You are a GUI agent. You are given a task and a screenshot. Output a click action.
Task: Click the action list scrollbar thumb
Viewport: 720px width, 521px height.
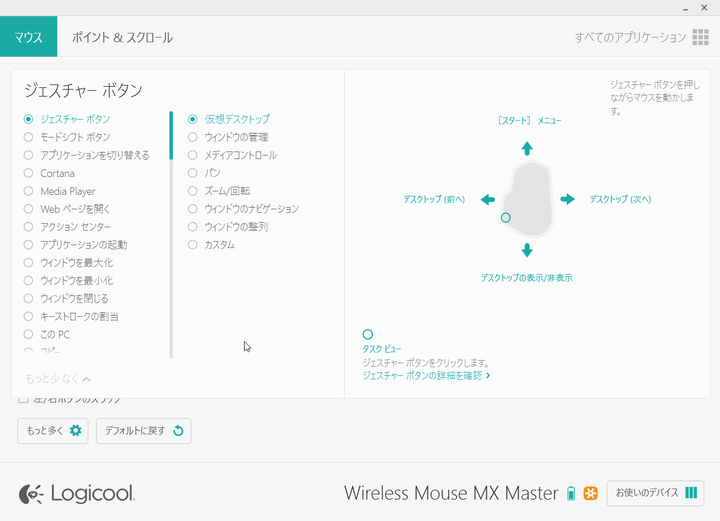coord(171,135)
